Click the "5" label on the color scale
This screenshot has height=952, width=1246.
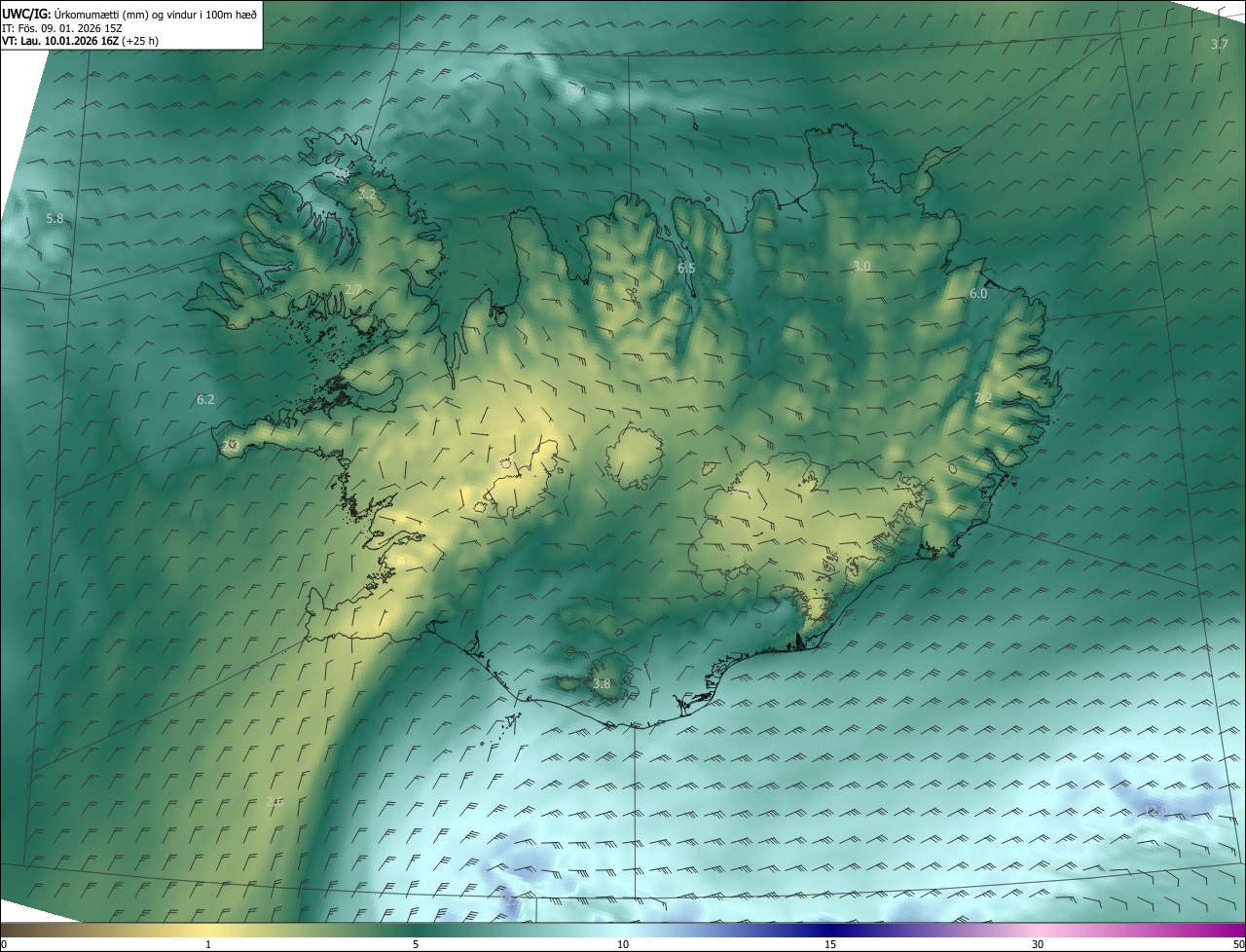(x=416, y=944)
